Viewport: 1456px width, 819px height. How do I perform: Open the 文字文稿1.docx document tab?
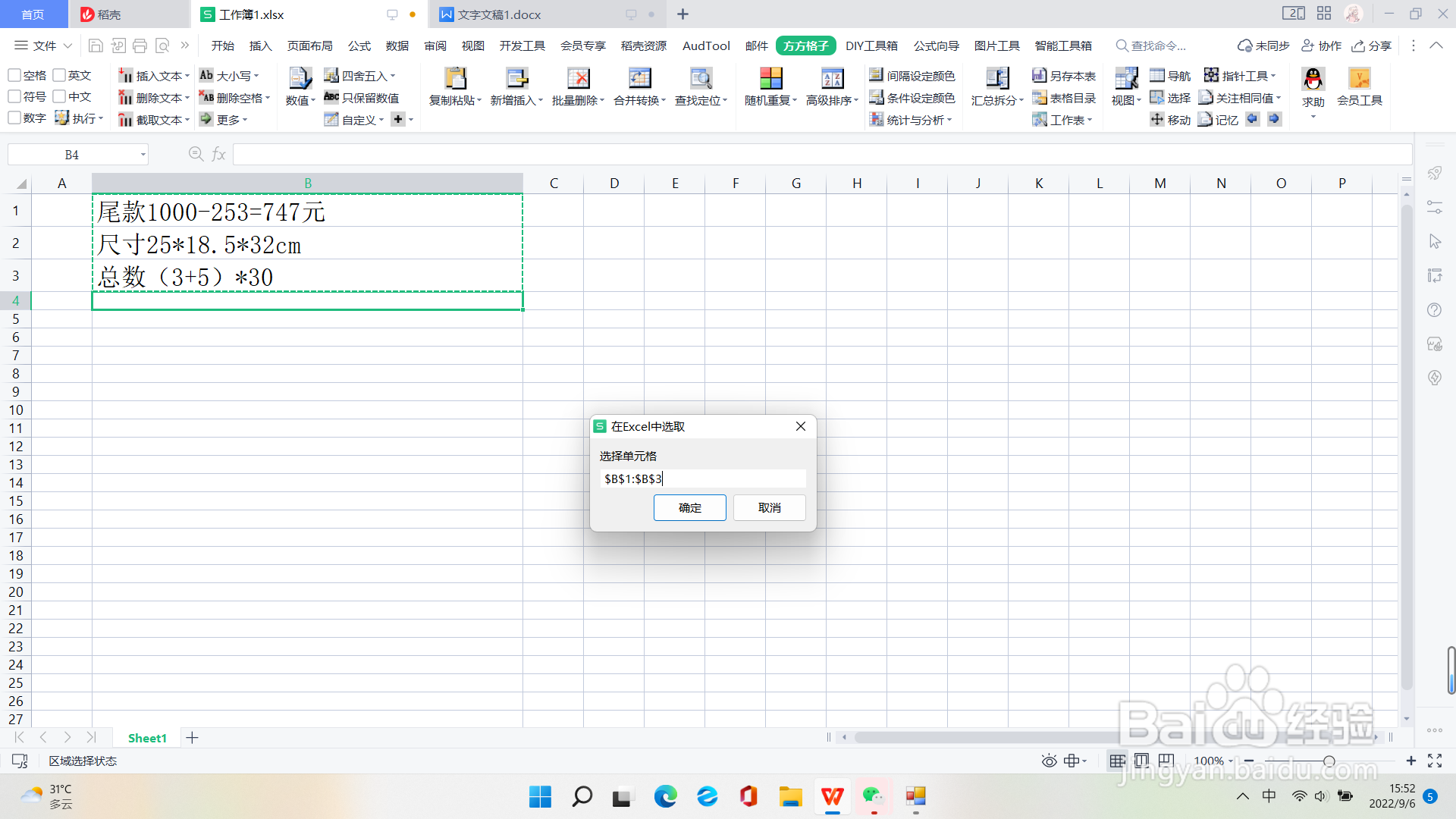(499, 14)
